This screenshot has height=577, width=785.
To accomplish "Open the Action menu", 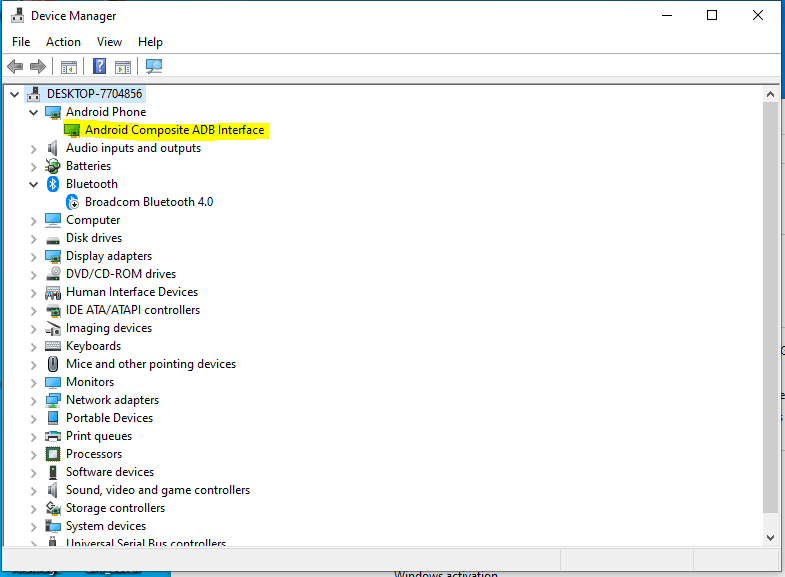I will coord(63,42).
